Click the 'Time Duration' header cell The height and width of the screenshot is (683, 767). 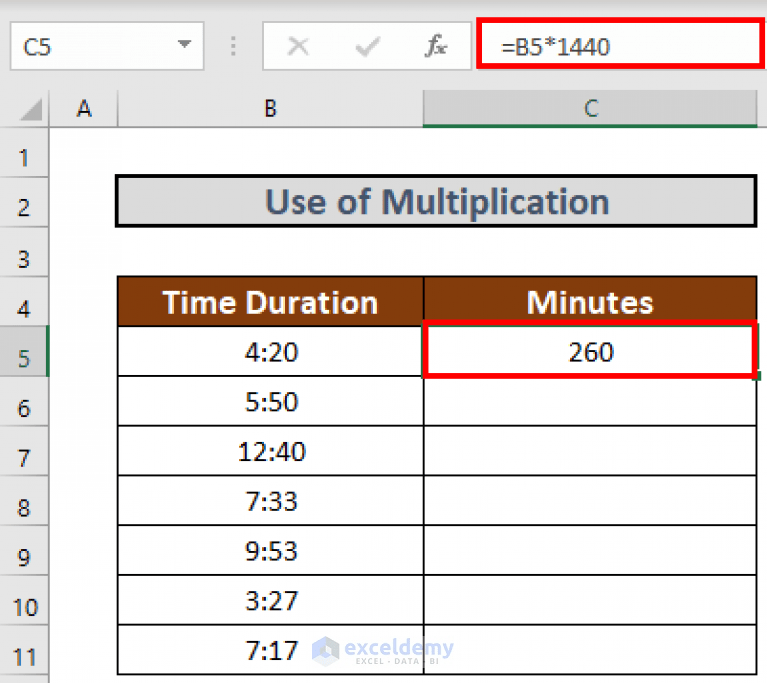[x=271, y=302]
